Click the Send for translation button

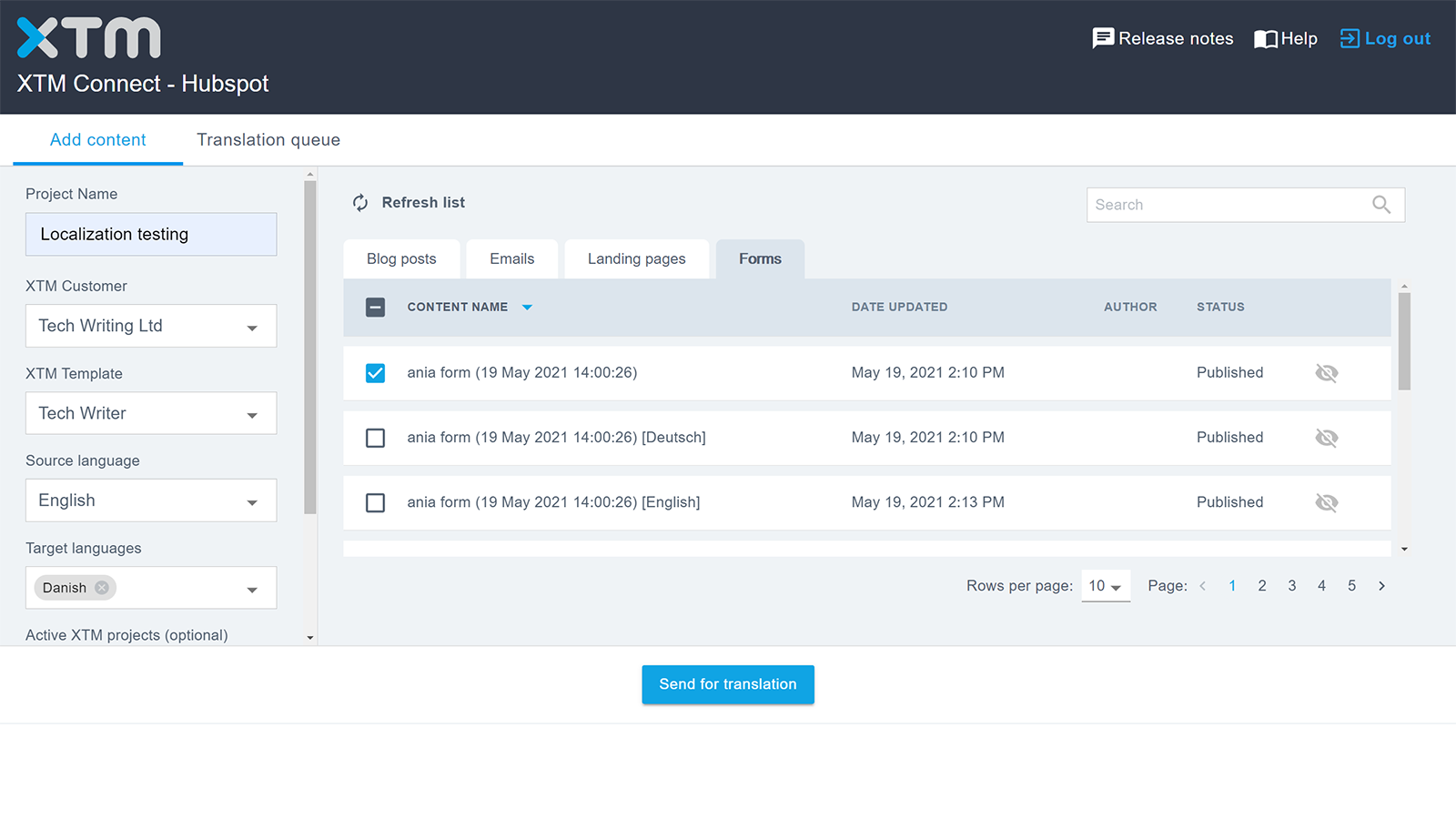(727, 684)
